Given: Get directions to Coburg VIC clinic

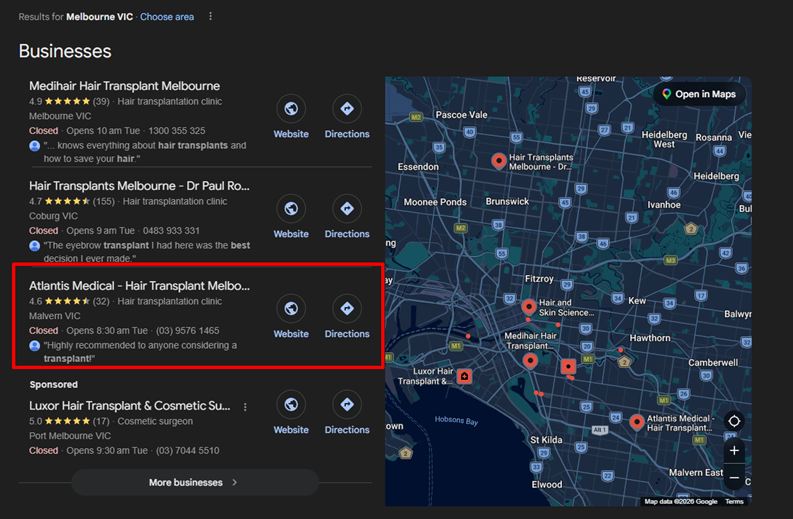Looking at the screenshot, I should 347,209.
